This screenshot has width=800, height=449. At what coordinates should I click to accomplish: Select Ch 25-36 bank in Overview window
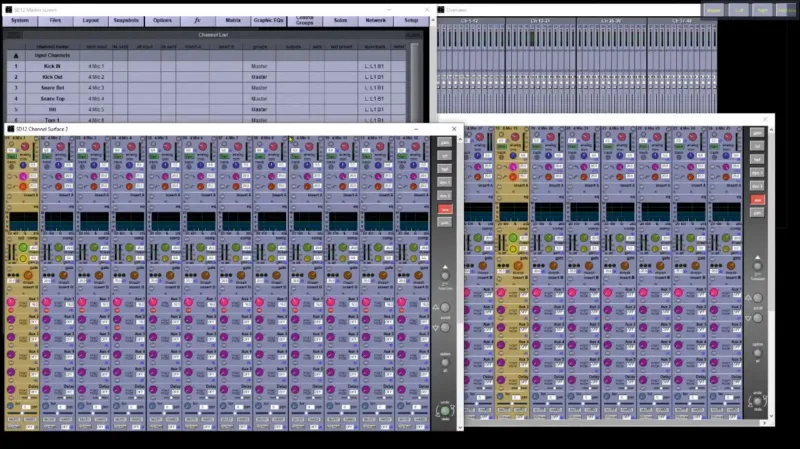(x=611, y=21)
